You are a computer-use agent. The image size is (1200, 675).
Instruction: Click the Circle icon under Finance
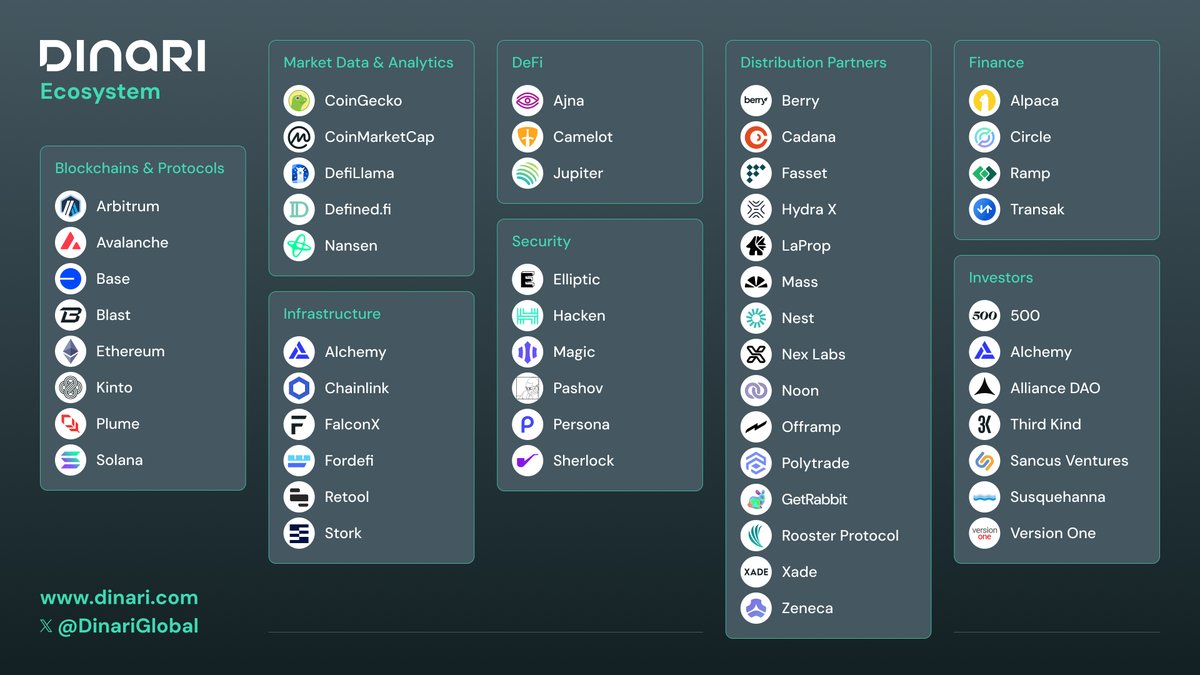[x=983, y=136]
